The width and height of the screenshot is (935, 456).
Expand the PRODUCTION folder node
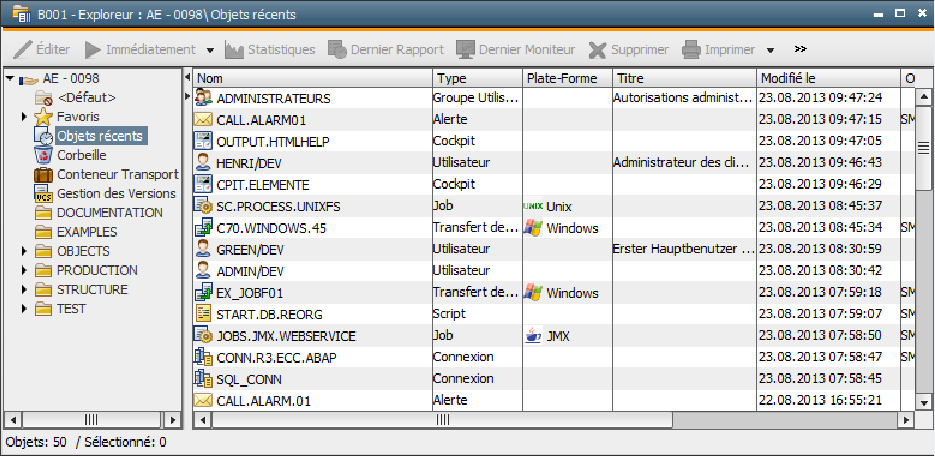(x=24, y=271)
